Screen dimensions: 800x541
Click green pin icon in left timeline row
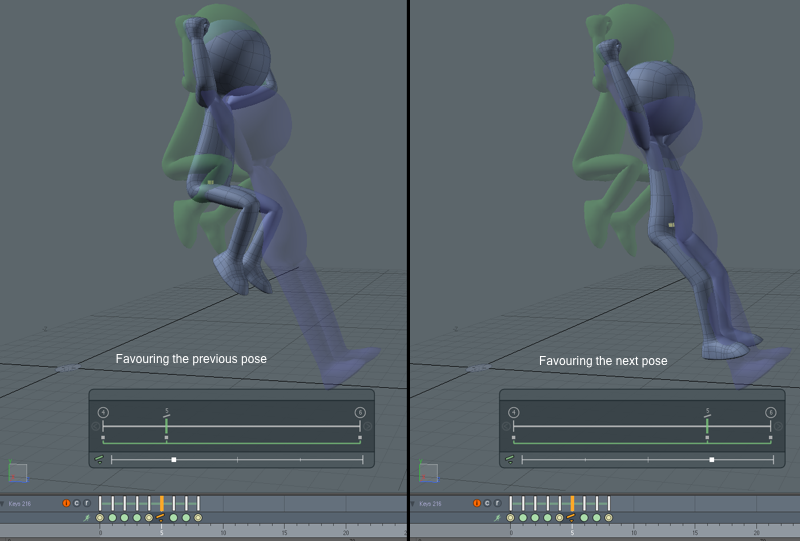(x=87, y=518)
